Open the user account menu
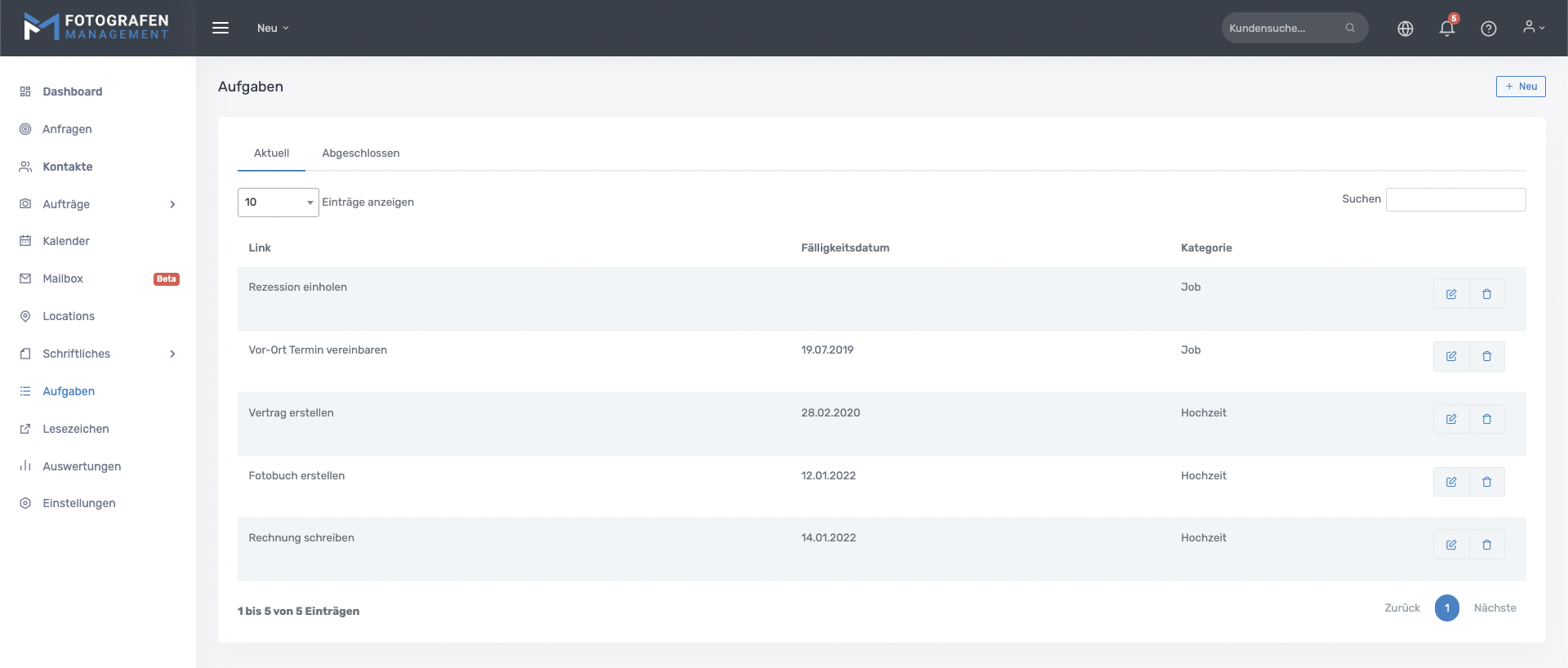This screenshot has width=1568, height=668. click(1533, 28)
